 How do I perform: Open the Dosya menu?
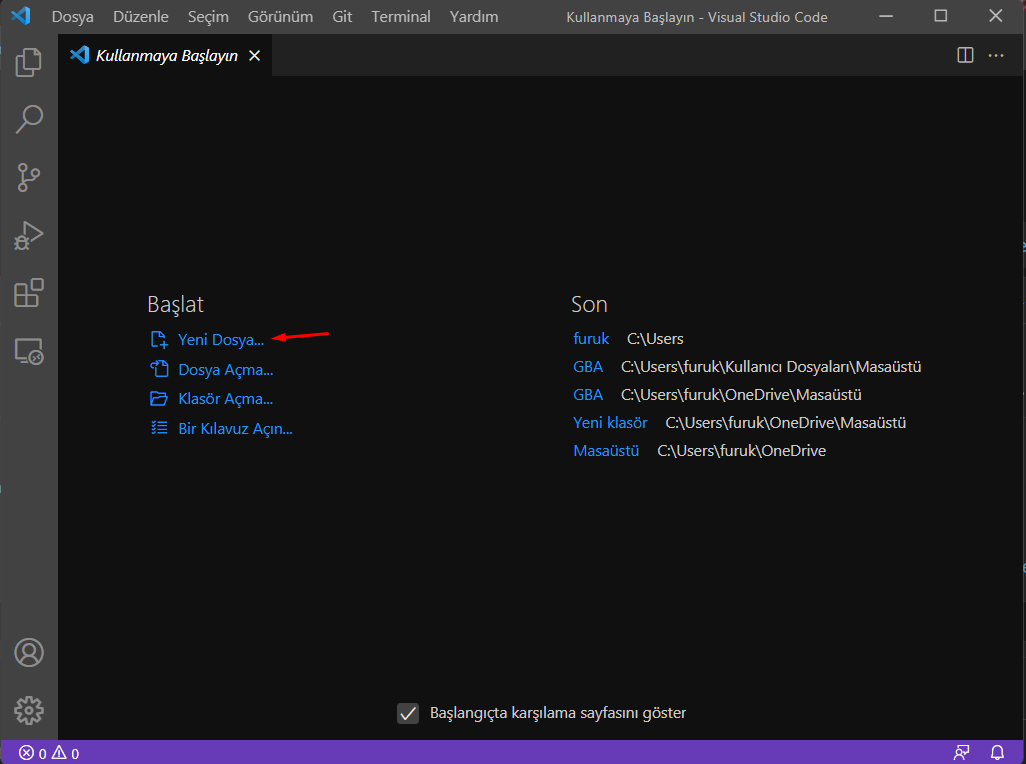[x=73, y=16]
